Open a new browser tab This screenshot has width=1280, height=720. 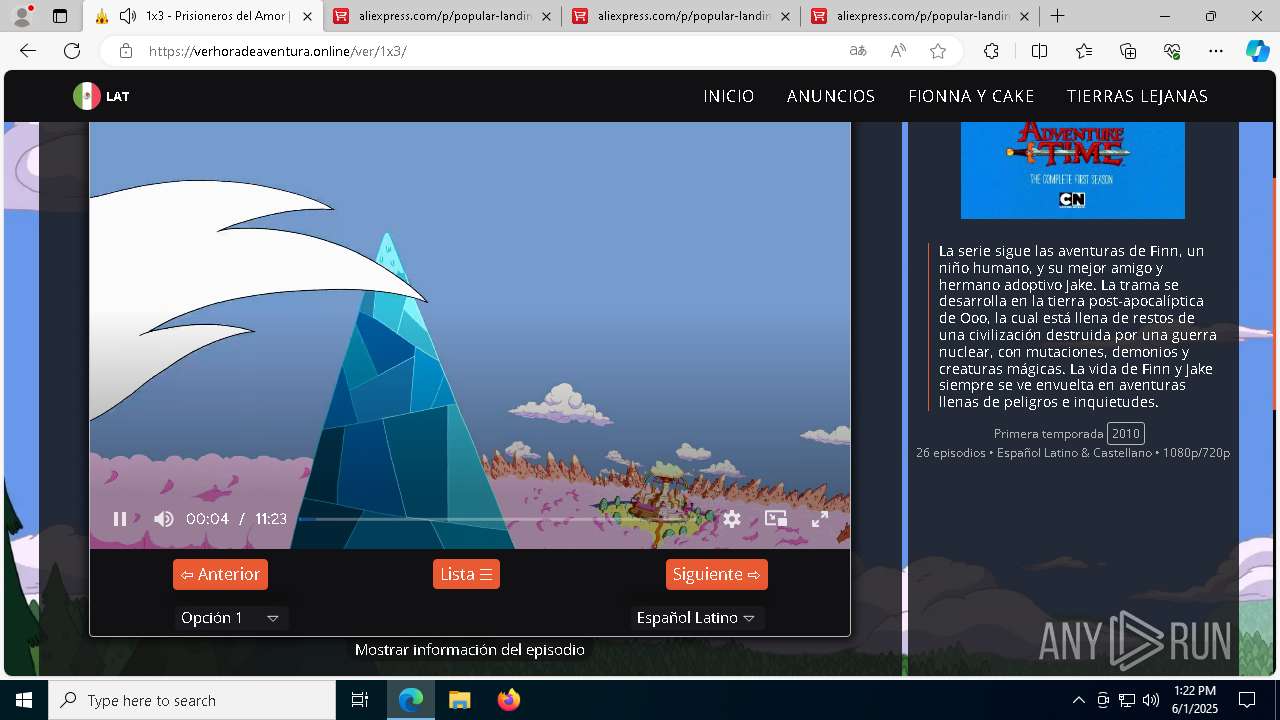click(x=1057, y=16)
